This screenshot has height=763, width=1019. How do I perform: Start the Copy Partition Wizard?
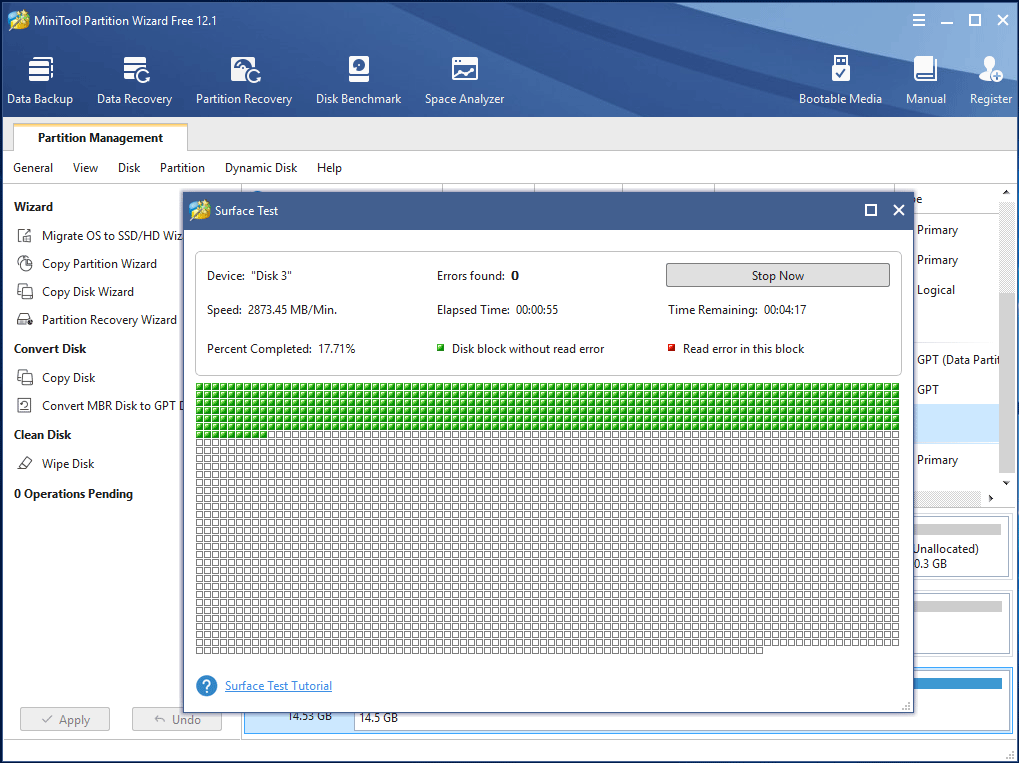(99, 264)
